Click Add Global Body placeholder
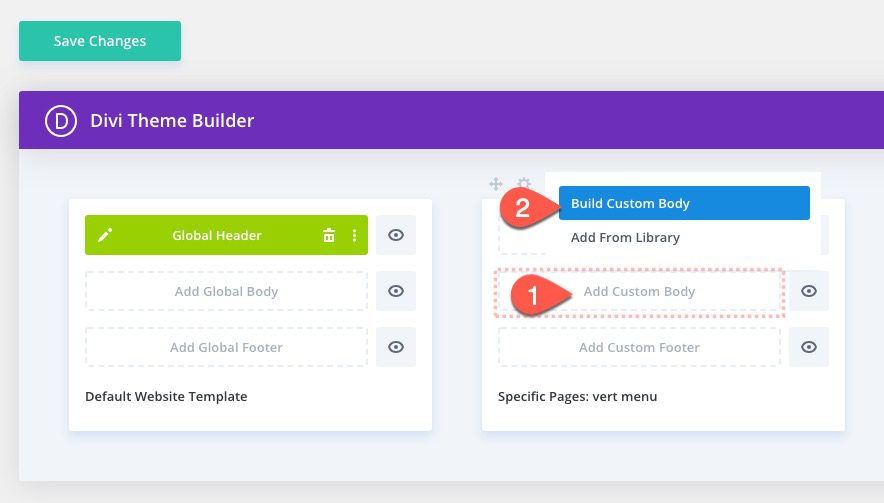This screenshot has width=884, height=503. [x=226, y=291]
